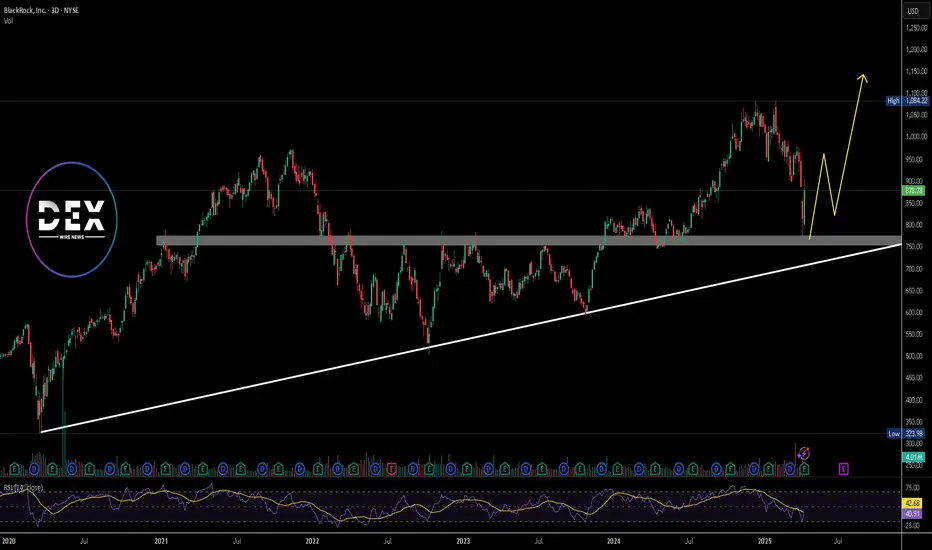Click the 25.00 RSI scale label

click(x=912, y=526)
